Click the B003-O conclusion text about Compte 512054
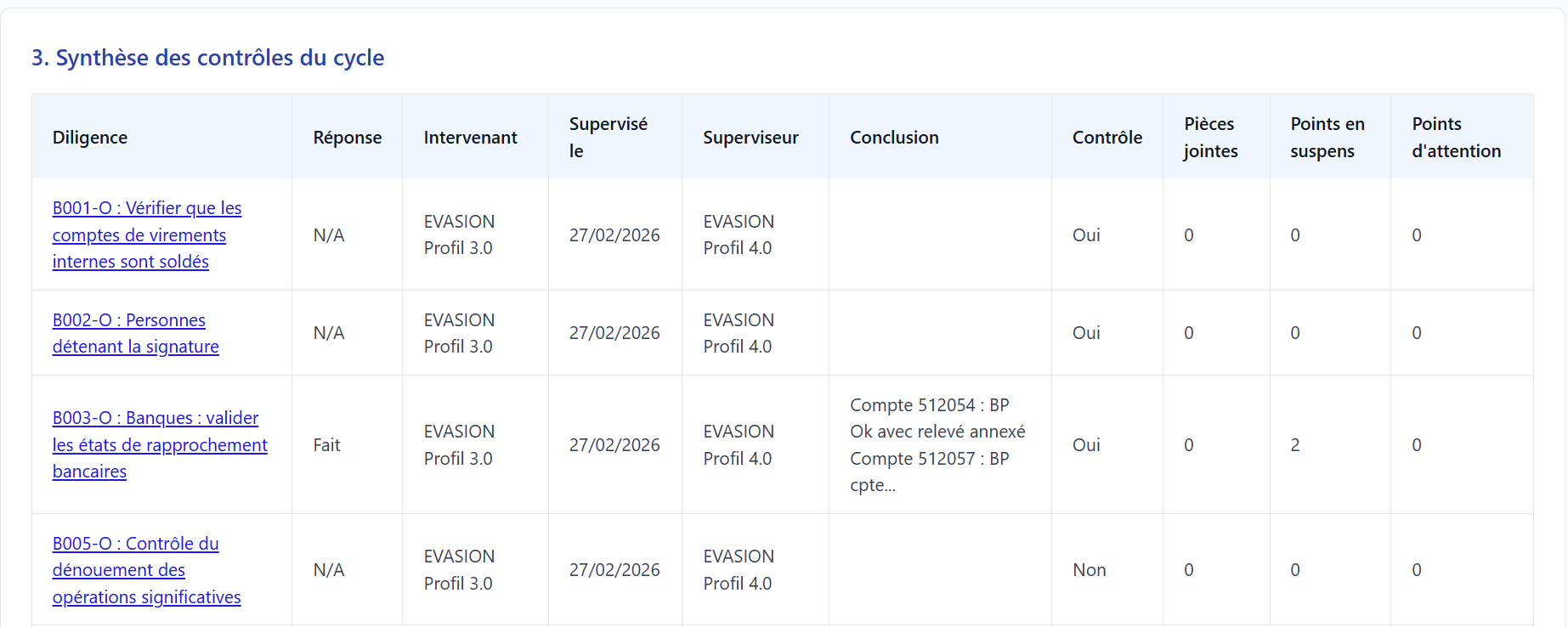The height and width of the screenshot is (627, 1568). pyautogui.click(x=937, y=444)
